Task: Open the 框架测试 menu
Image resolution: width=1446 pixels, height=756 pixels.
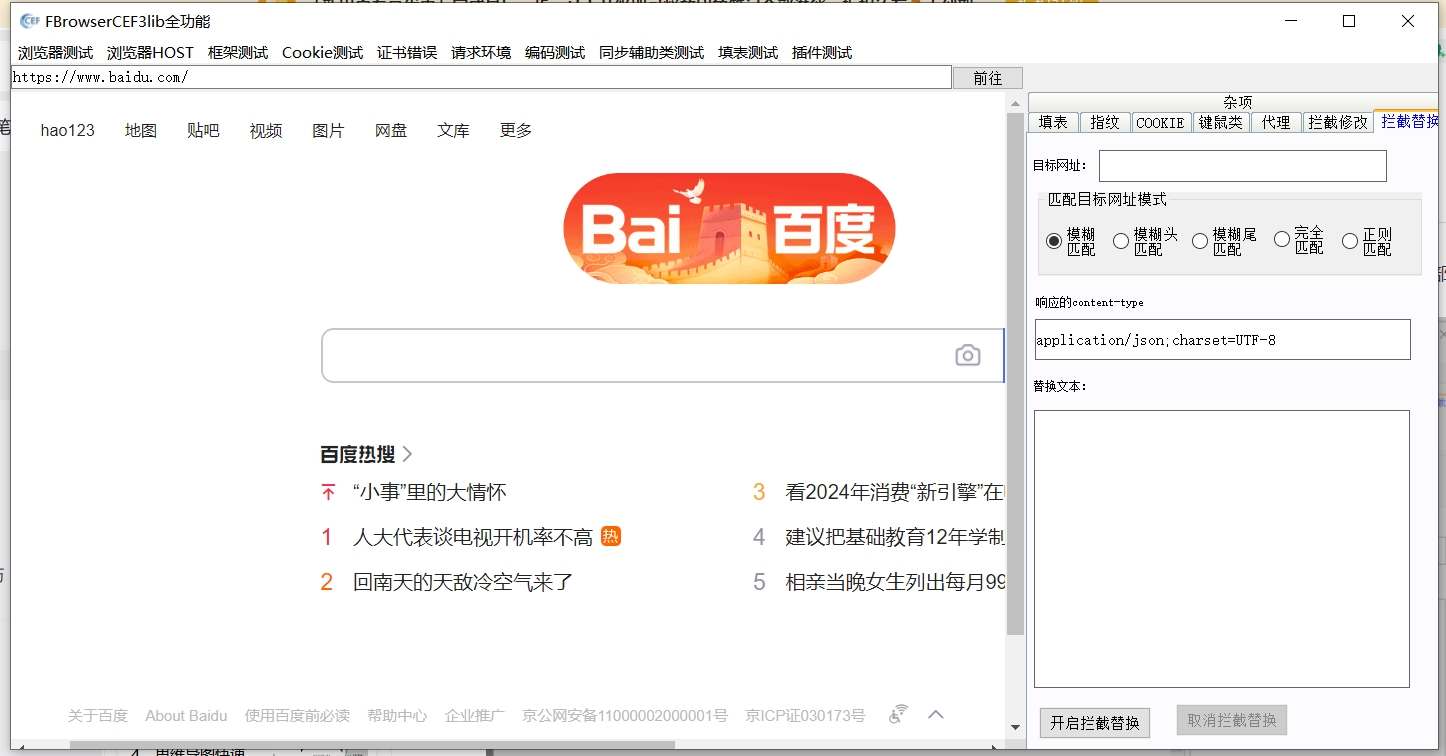Action: 238,53
